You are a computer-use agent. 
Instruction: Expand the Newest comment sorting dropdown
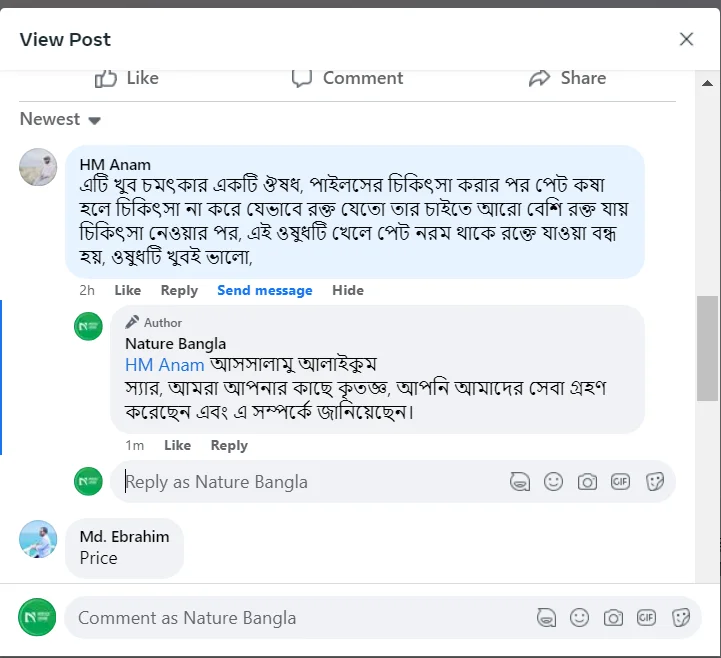[x=61, y=119]
